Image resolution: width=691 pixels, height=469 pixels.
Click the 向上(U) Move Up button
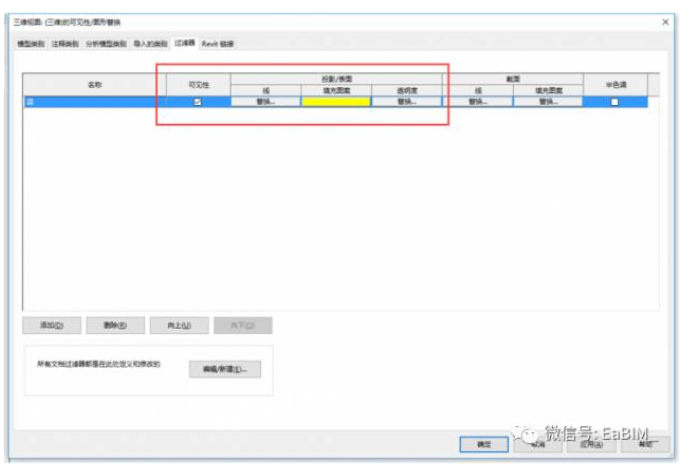[179, 325]
